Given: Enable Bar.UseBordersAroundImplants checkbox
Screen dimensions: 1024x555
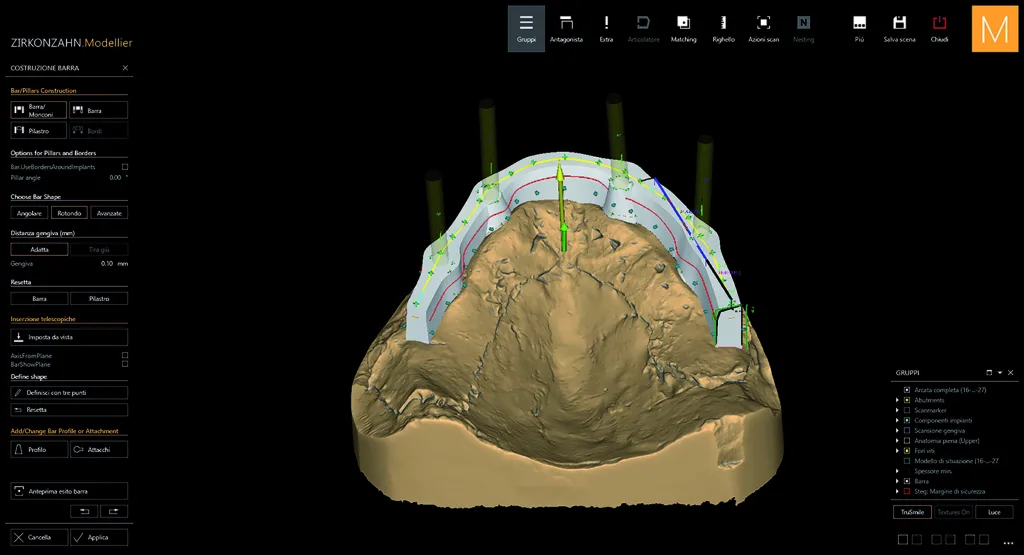Looking at the screenshot, I should (x=125, y=167).
